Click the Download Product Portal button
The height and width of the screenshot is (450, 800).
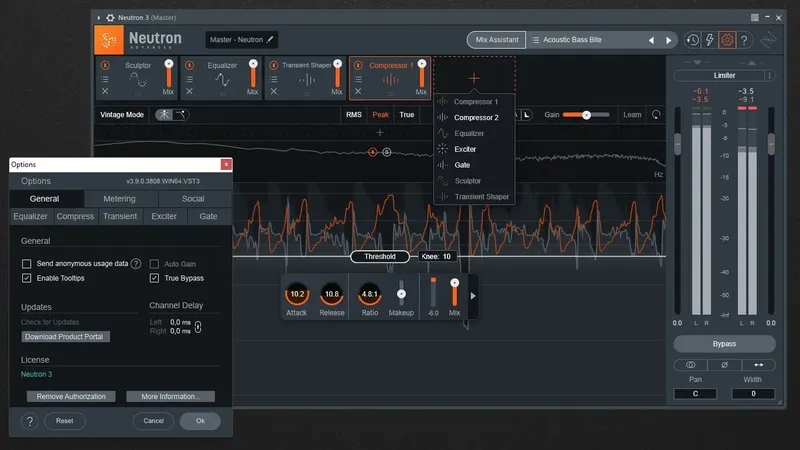click(65, 337)
